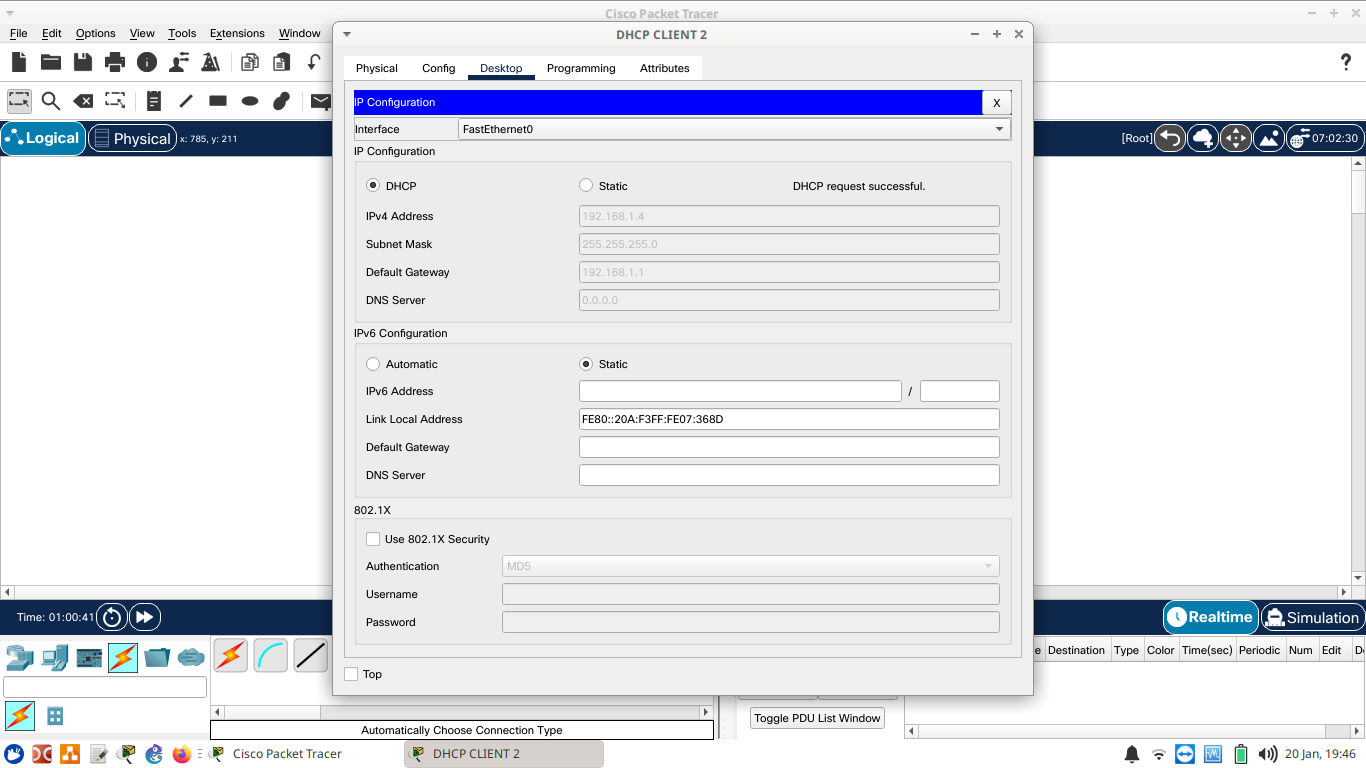1366x768 pixels.
Task: Click the device search box
Action: (105, 687)
